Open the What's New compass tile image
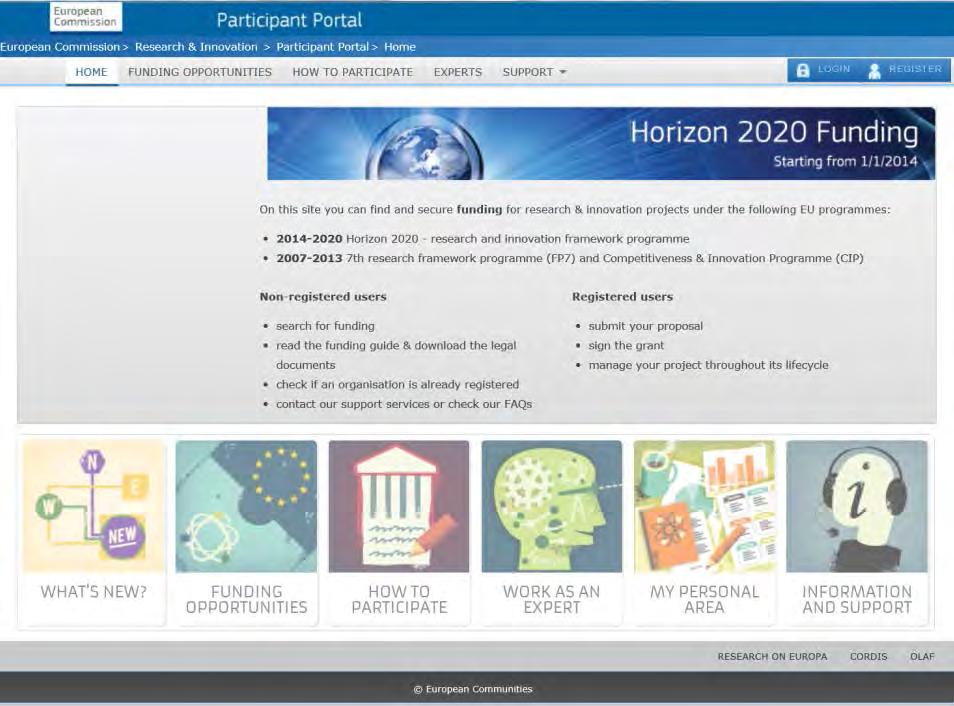Screen dimensions: 954x706 [x=94, y=506]
